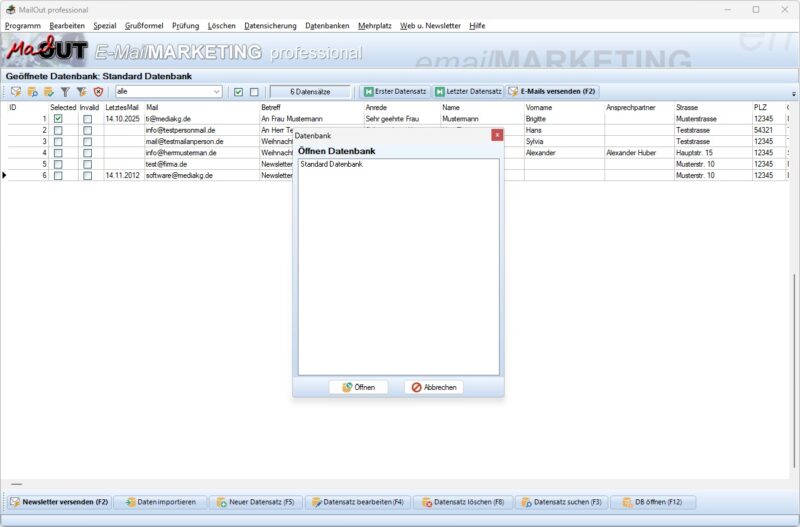800x527 pixels.
Task: Check Invalid checkbox for record 2
Action: click(x=88, y=130)
